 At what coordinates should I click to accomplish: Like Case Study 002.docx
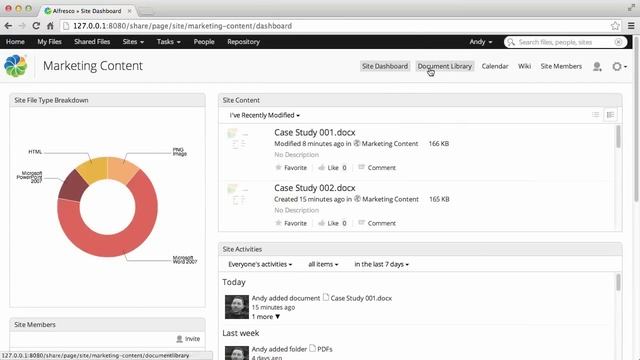[332, 223]
